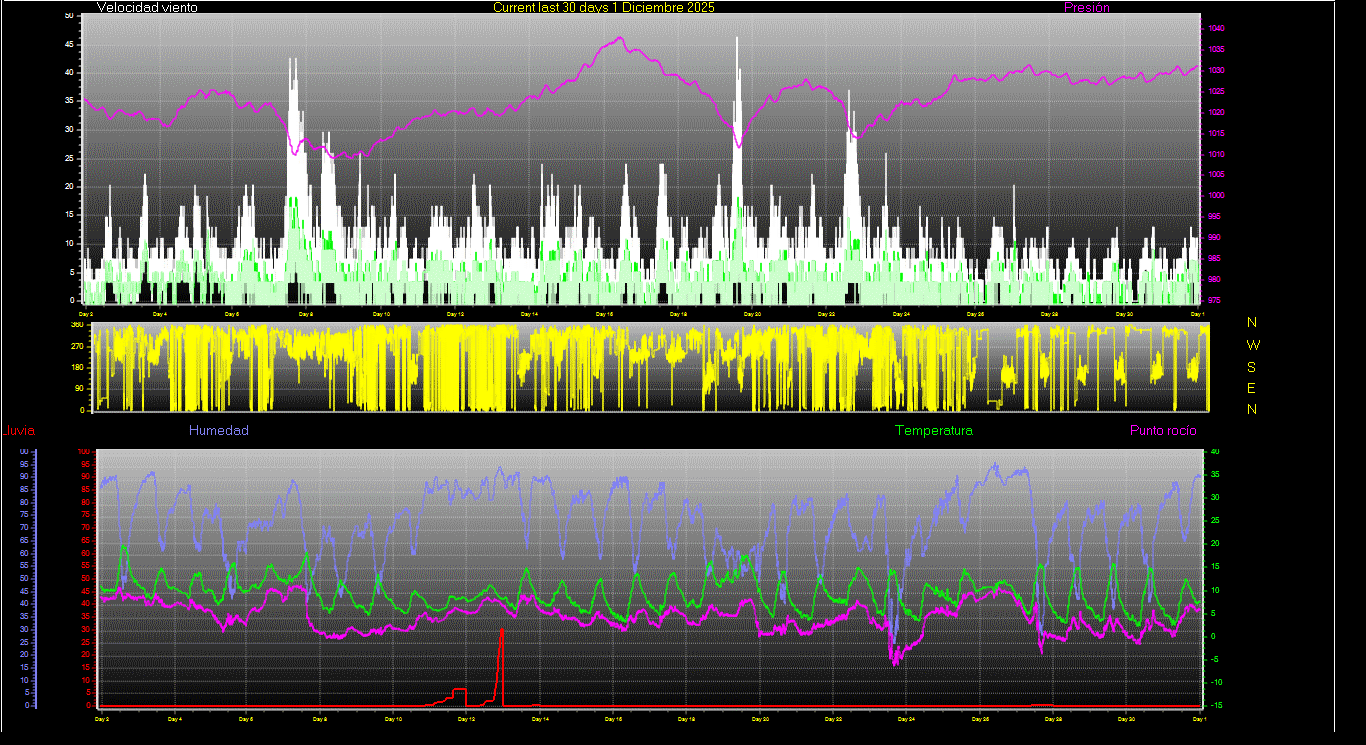The image size is (1366, 745).
Task: Click the lowest 'N' compass letter
Action: (x=1253, y=409)
